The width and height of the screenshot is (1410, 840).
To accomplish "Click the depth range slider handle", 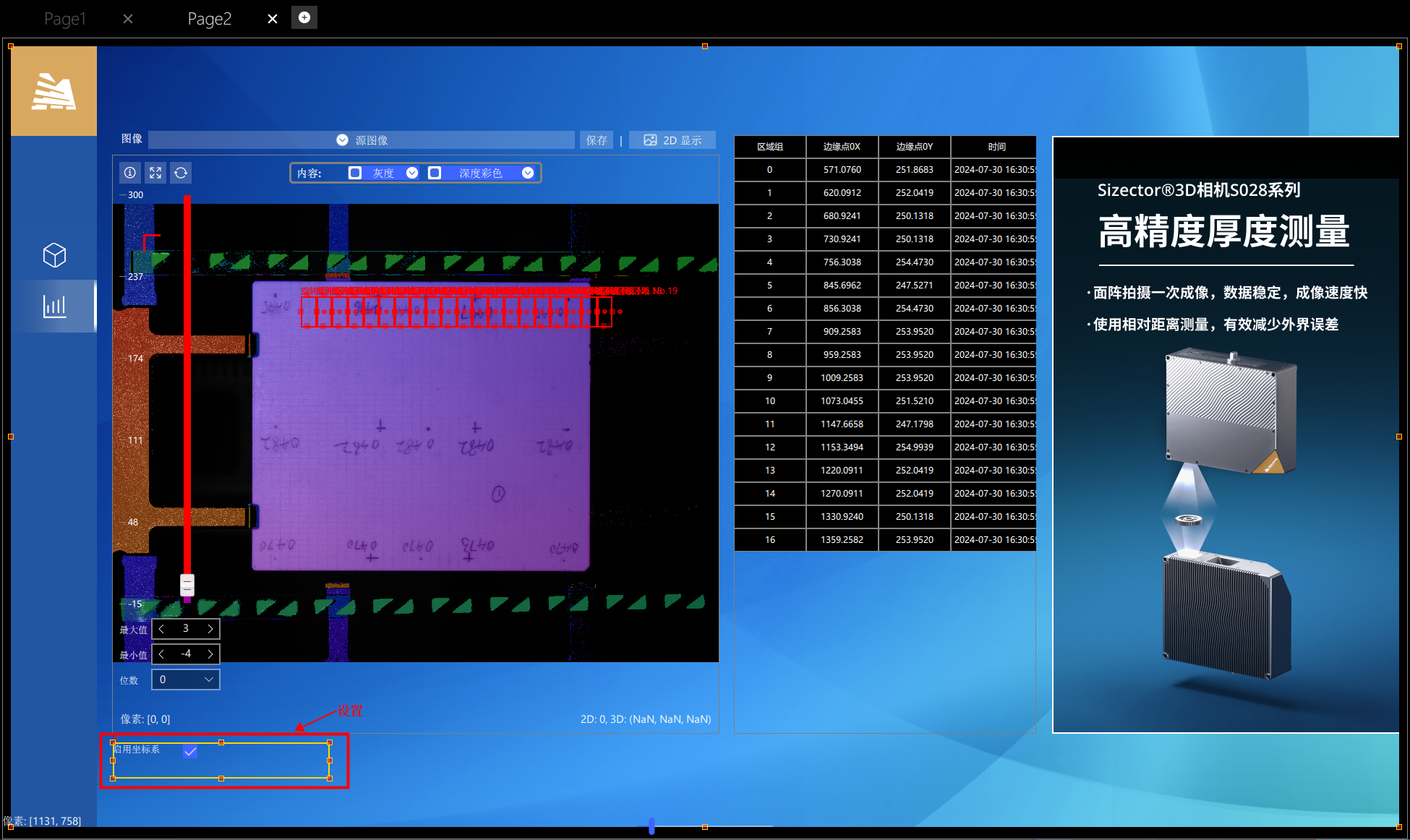I will (x=187, y=585).
